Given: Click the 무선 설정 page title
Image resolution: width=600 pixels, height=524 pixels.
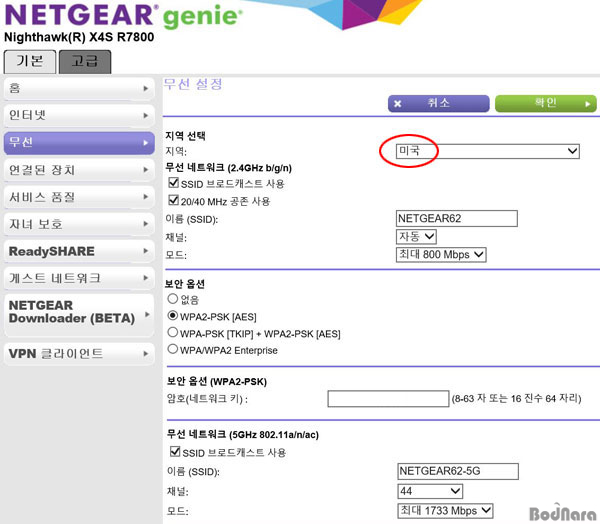Looking at the screenshot, I should [193, 84].
